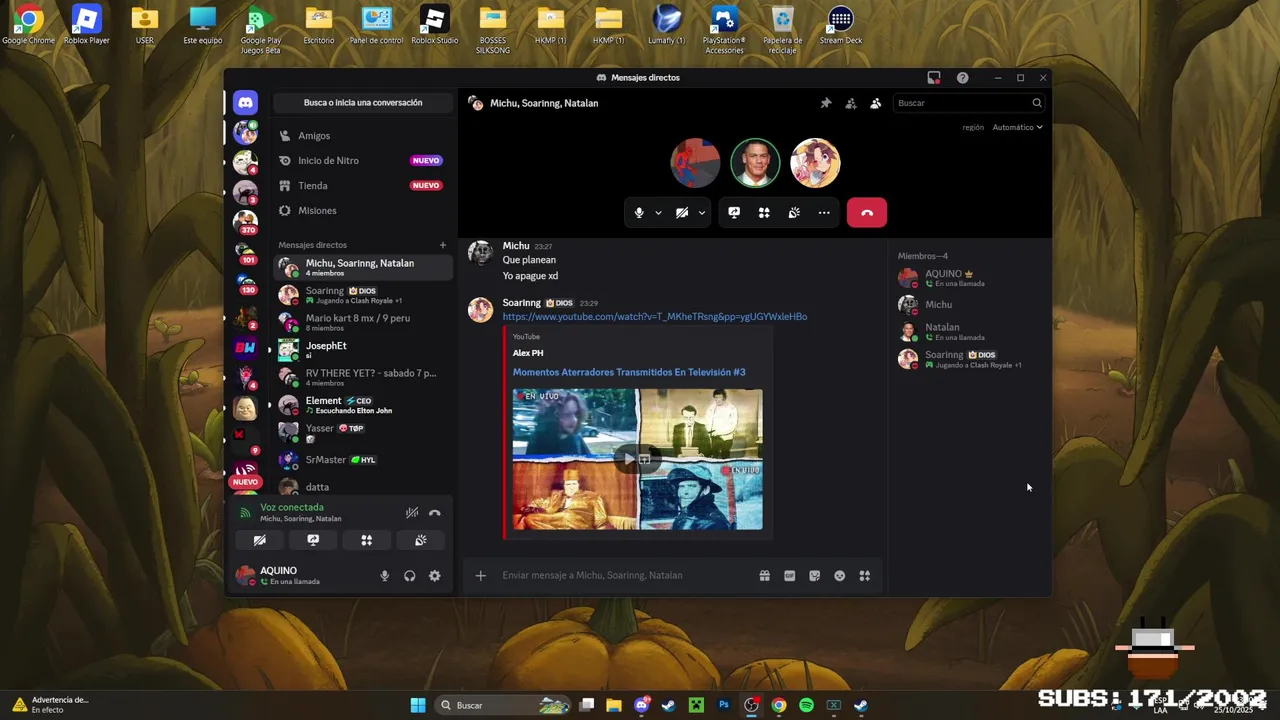Select member Michu in the members list

pyautogui.click(x=970, y=304)
